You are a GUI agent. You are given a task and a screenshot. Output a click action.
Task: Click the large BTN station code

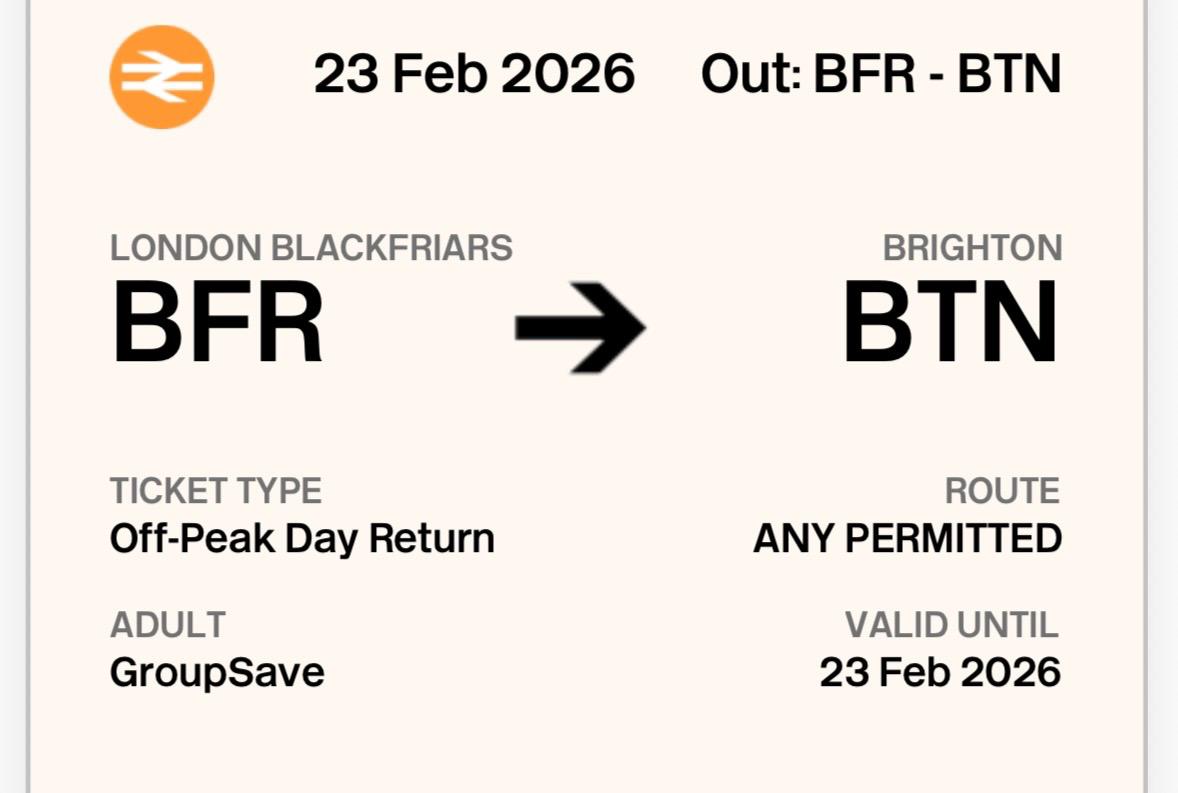950,321
